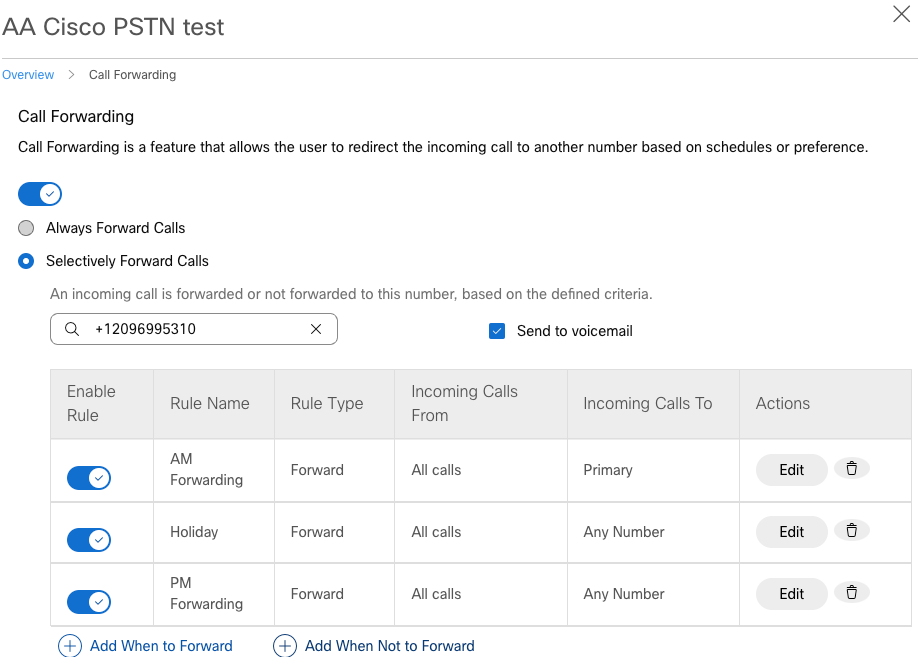Delete the AM Forwarding rule

click(852, 468)
